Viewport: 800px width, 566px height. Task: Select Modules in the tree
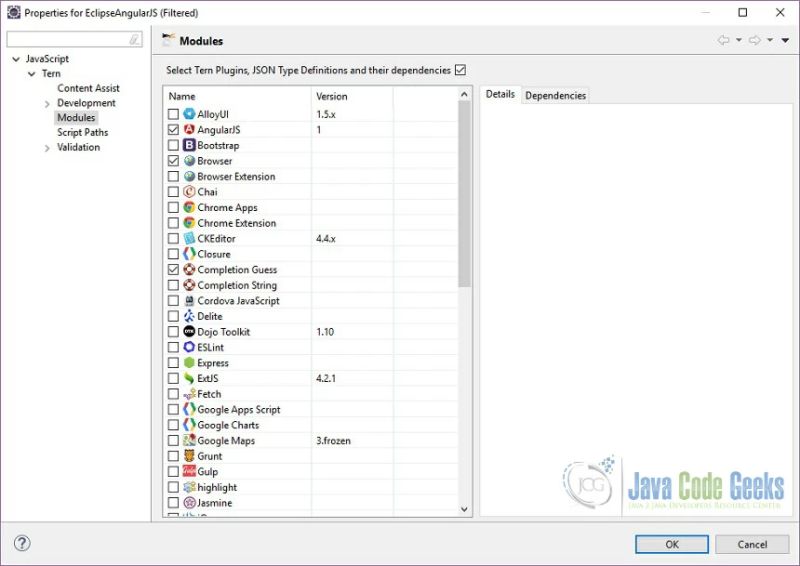coord(76,117)
